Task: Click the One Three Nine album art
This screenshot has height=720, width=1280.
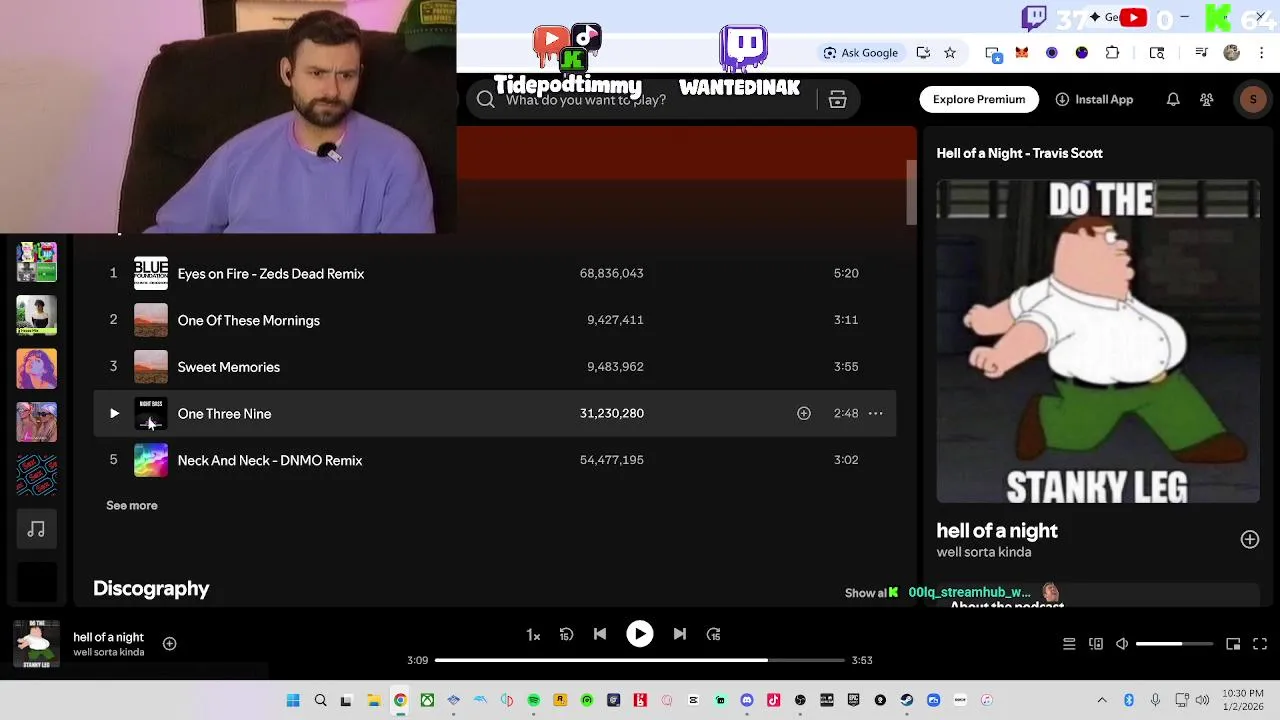Action: pos(151,414)
